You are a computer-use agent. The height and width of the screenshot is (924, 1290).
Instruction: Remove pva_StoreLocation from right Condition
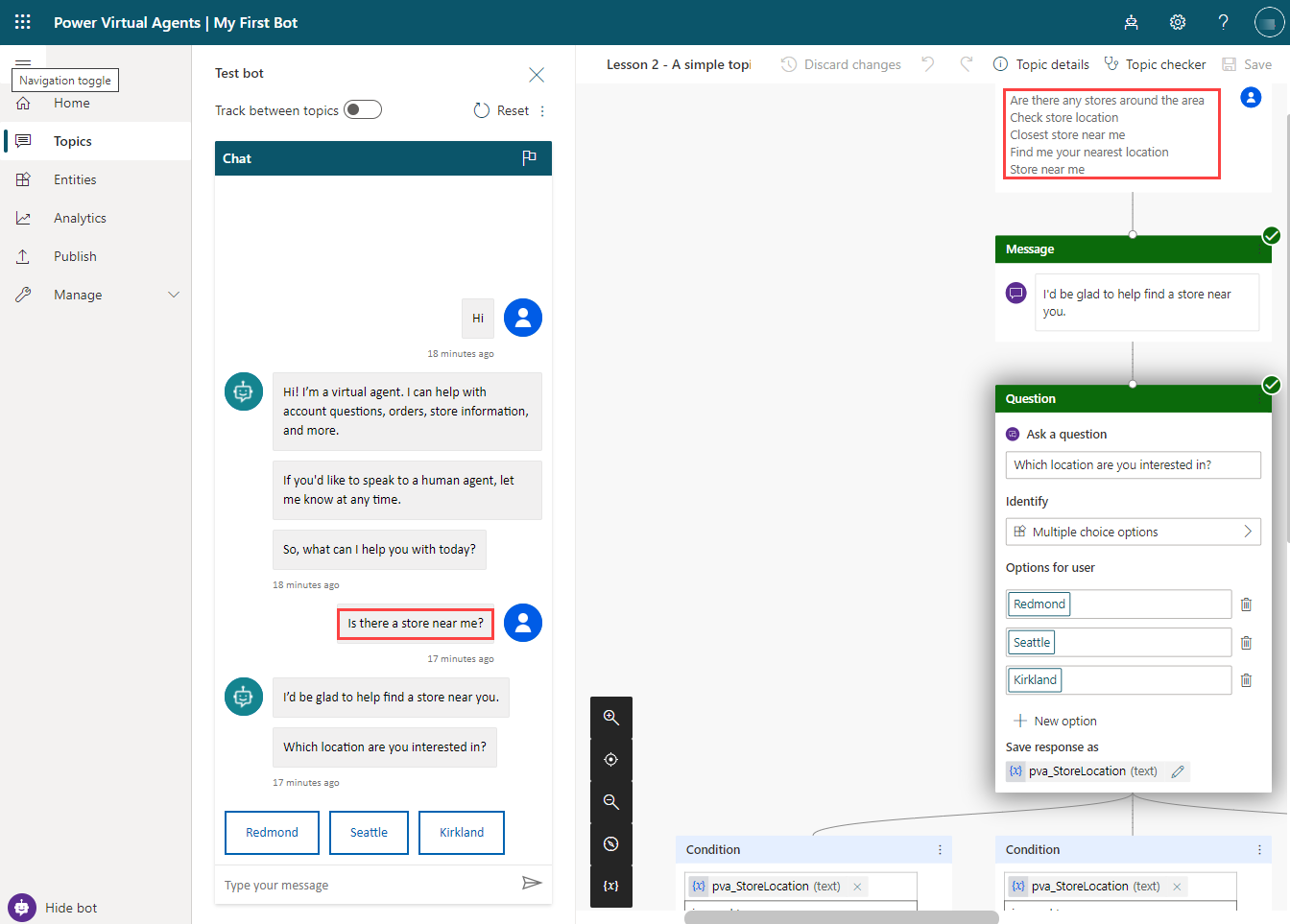(x=1177, y=887)
